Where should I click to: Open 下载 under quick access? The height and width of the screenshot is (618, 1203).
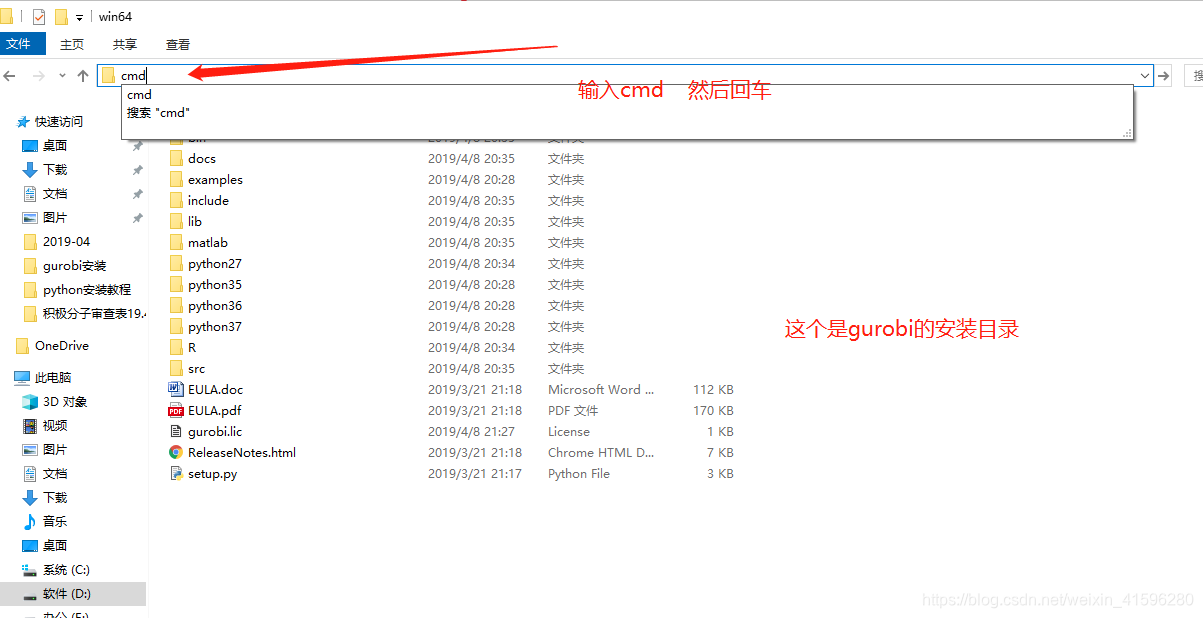pyautogui.click(x=55, y=170)
